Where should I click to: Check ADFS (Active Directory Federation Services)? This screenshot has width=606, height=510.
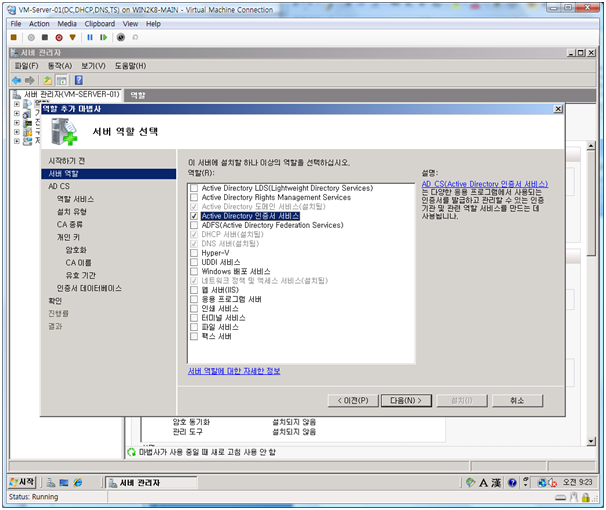tap(194, 225)
